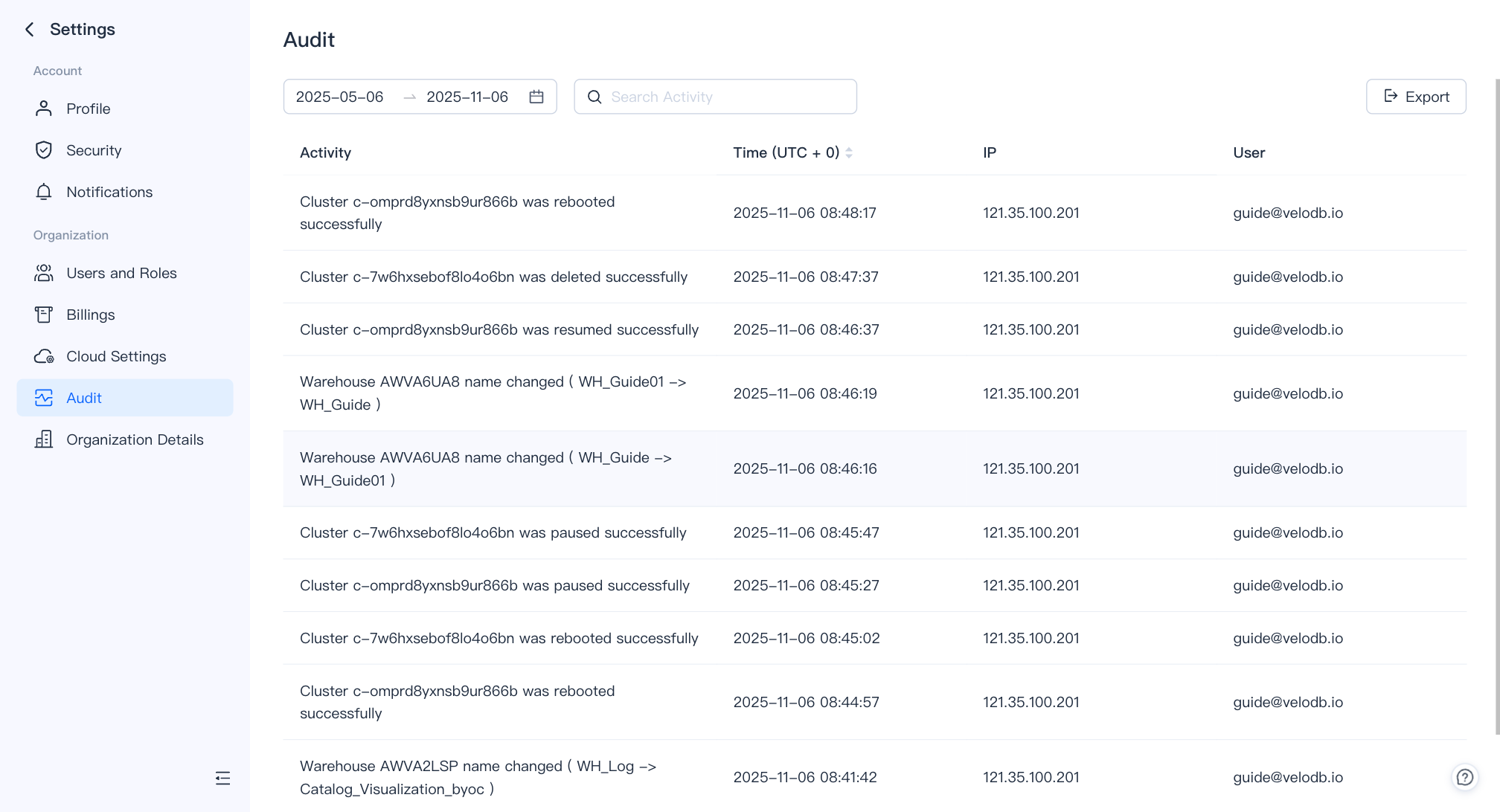Image resolution: width=1500 pixels, height=812 pixels.
Task: Click the Users and Roles group icon
Action: (x=43, y=273)
